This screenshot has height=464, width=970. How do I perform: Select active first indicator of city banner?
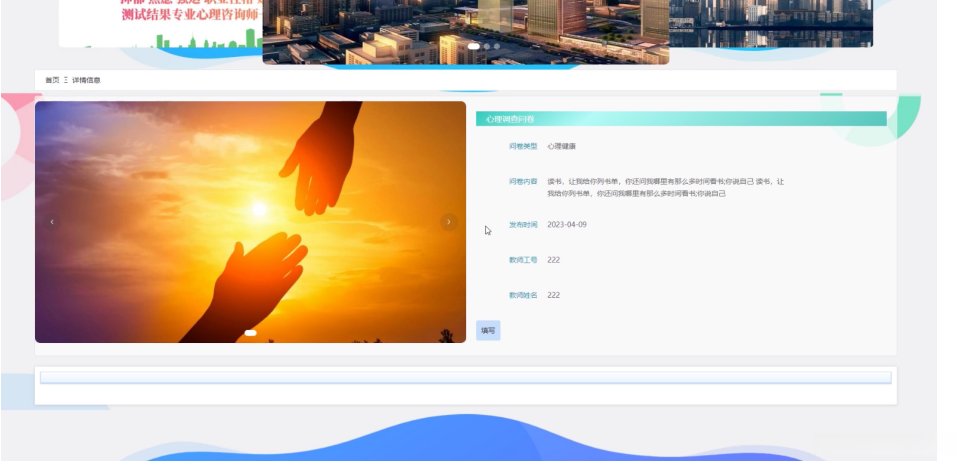click(x=474, y=46)
